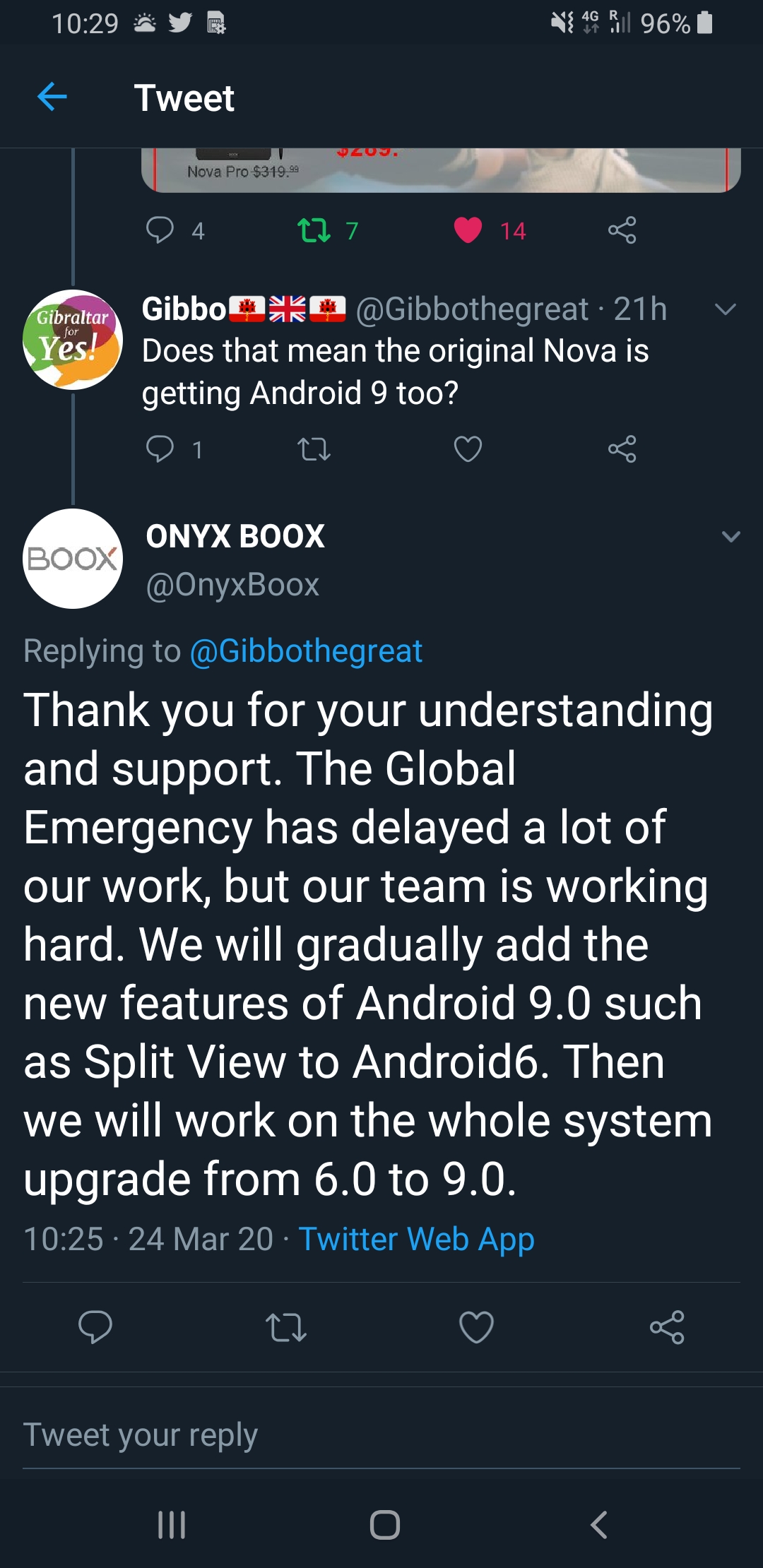Open options chevron on Gibbo's tweet
763x1568 pixels.
click(725, 309)
